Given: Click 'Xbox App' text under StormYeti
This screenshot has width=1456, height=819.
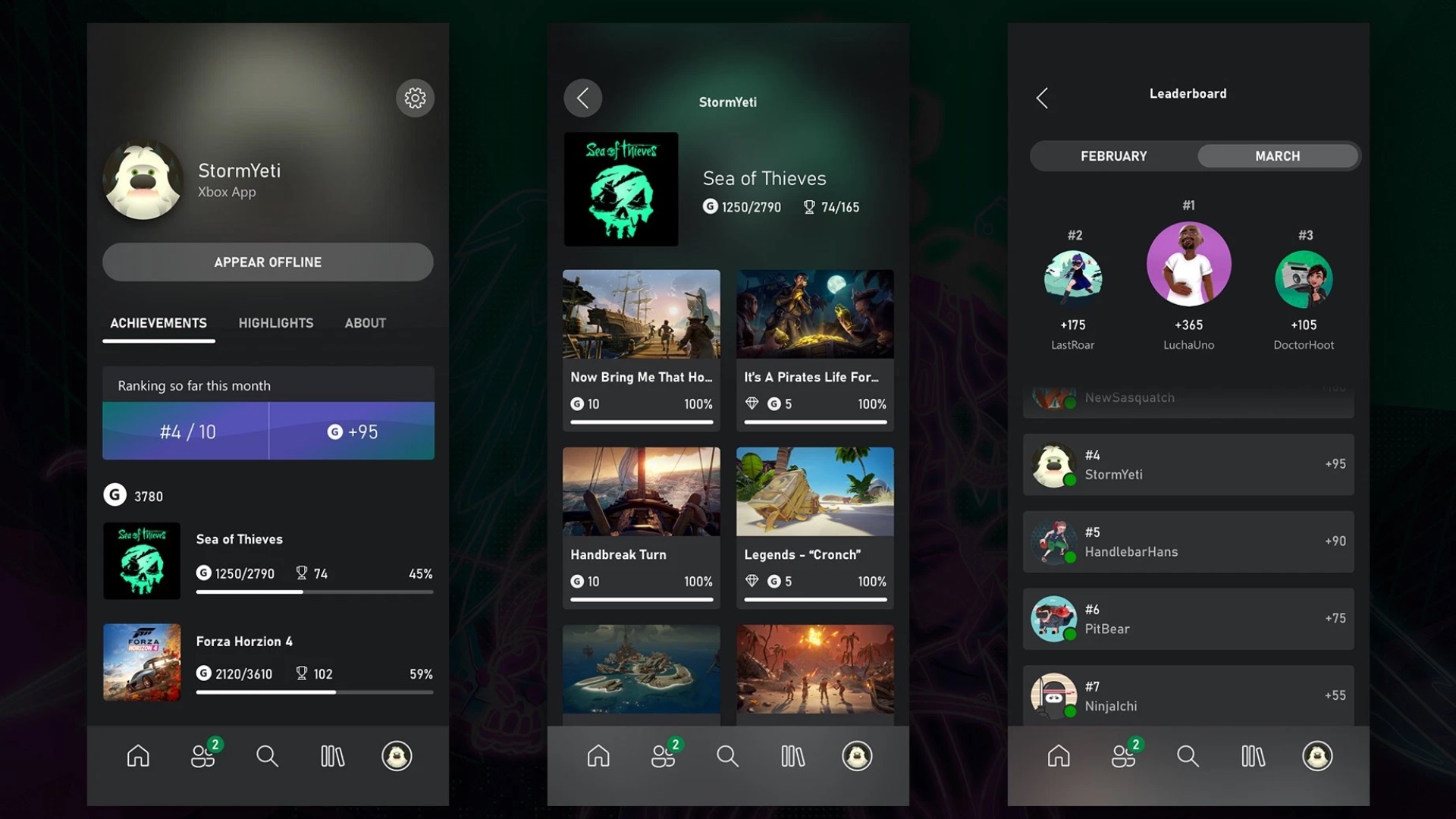Looking at the screenshot, I should (227, 192).
